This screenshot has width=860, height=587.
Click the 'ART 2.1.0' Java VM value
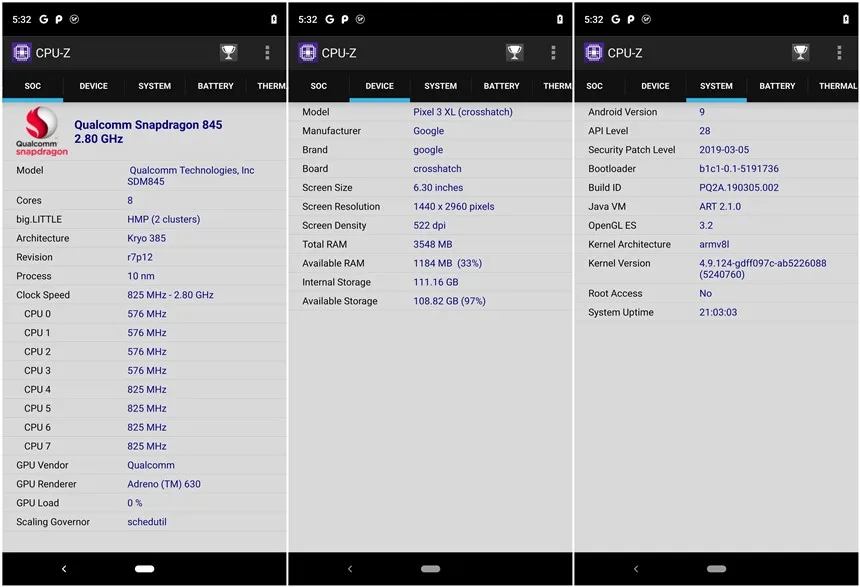coord(720,207)
